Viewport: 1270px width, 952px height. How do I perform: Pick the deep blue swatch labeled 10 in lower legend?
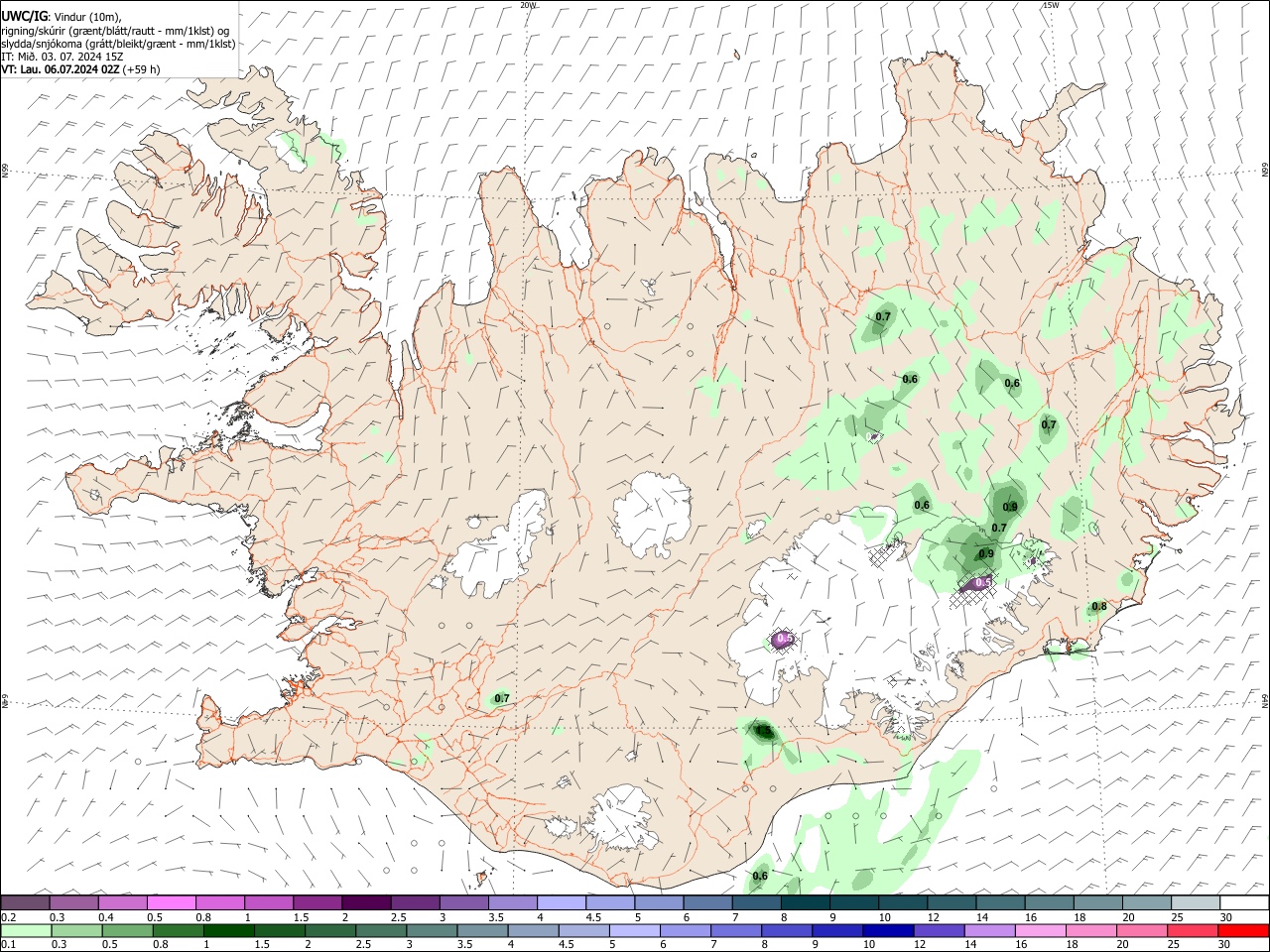click(x=887, y=931)
